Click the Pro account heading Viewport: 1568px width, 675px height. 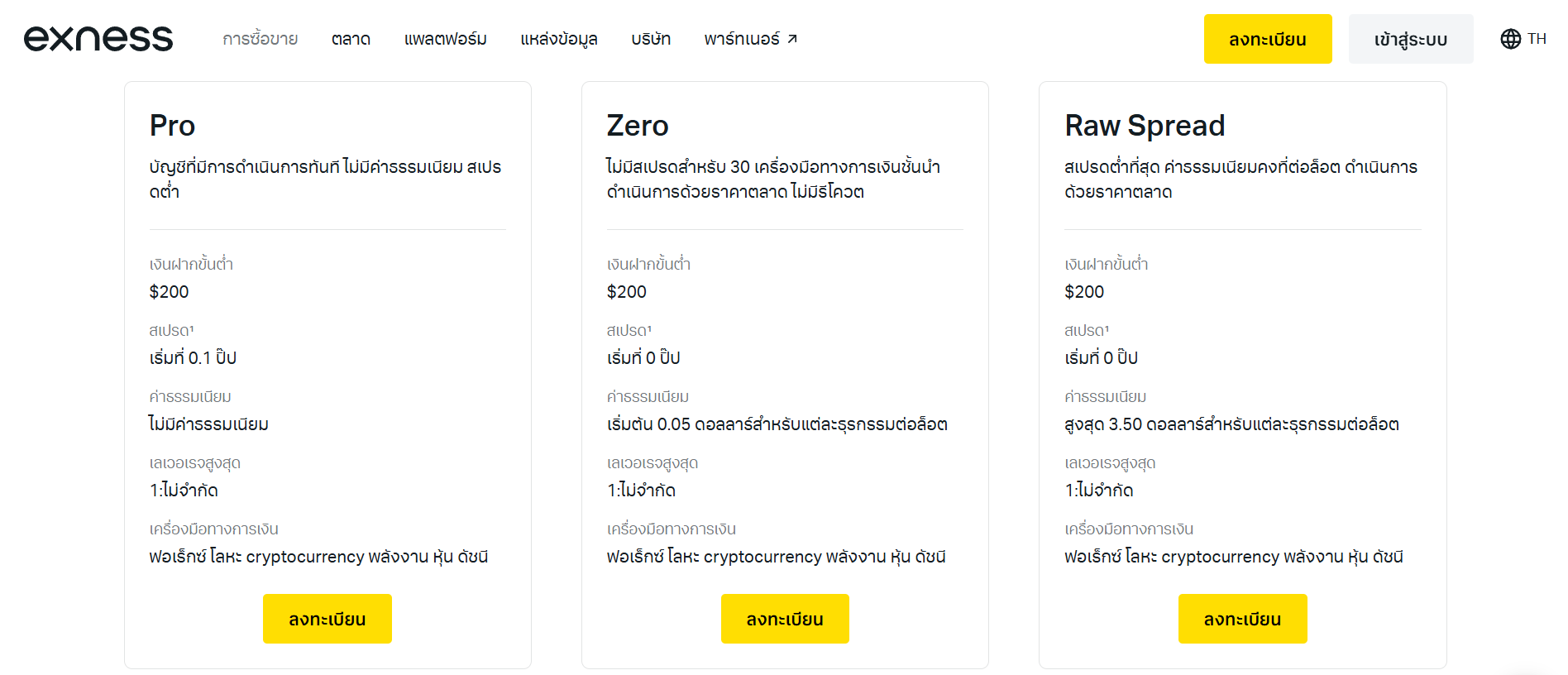pos(172,126)
